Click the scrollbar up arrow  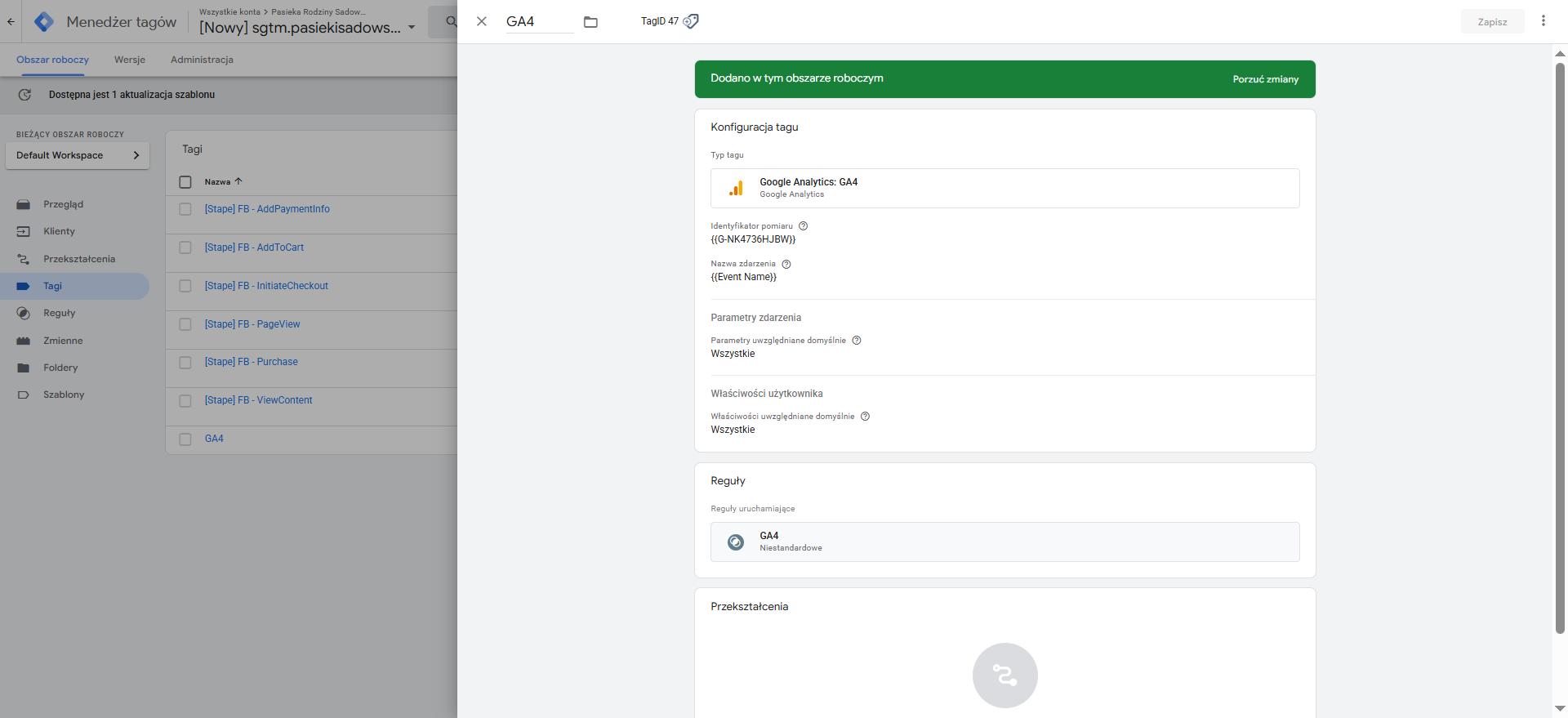pyautogui.click(x=1560, y=53)
